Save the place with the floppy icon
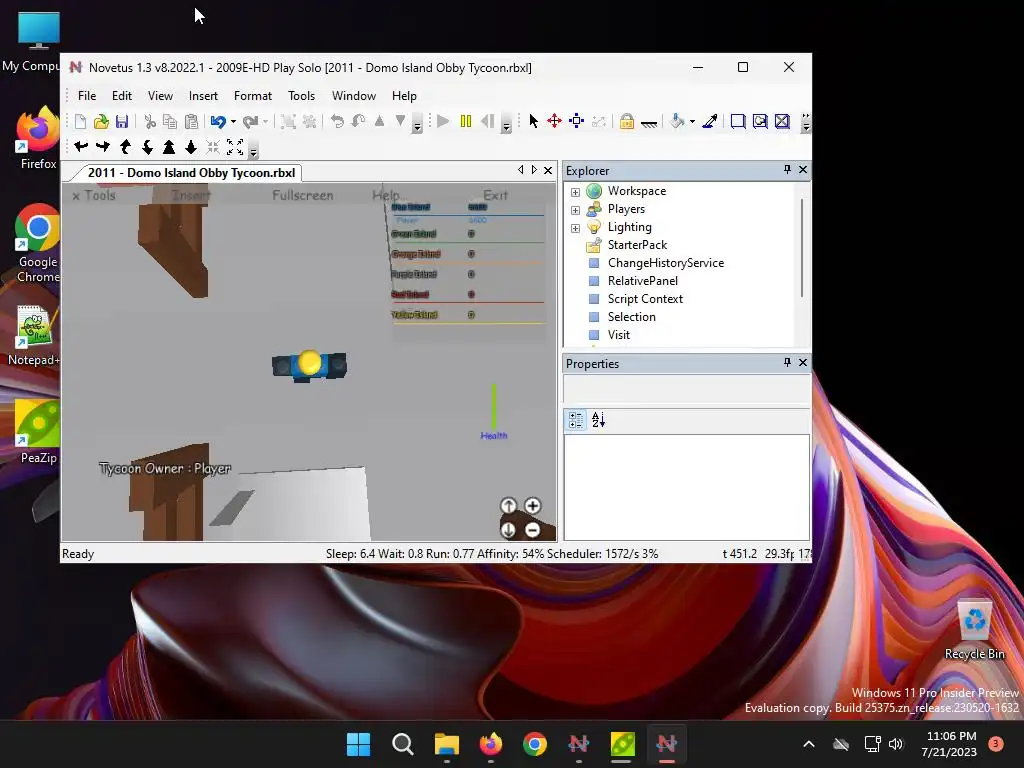 (121, 121)
